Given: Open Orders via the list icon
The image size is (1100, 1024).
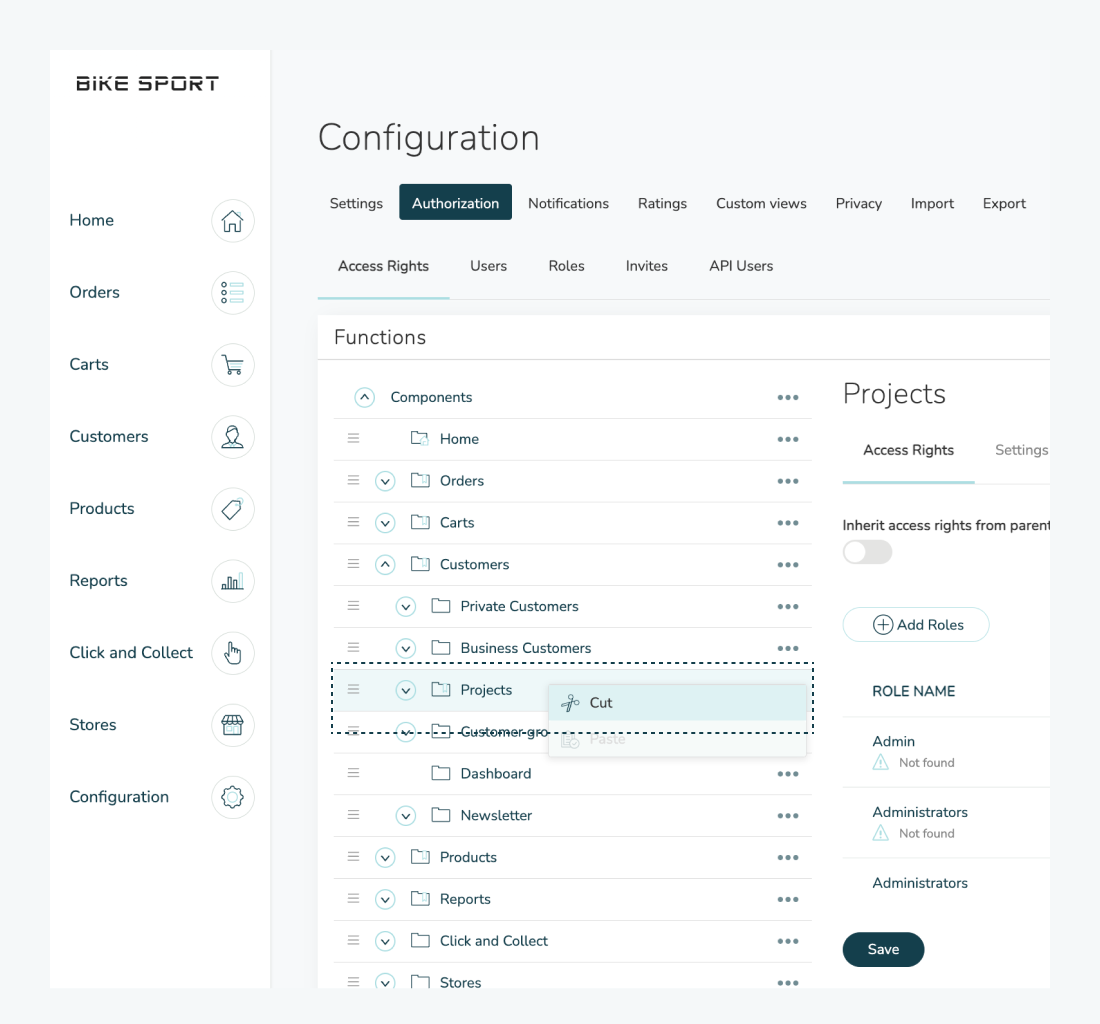Looking at the screenshot, I should 232,293.
